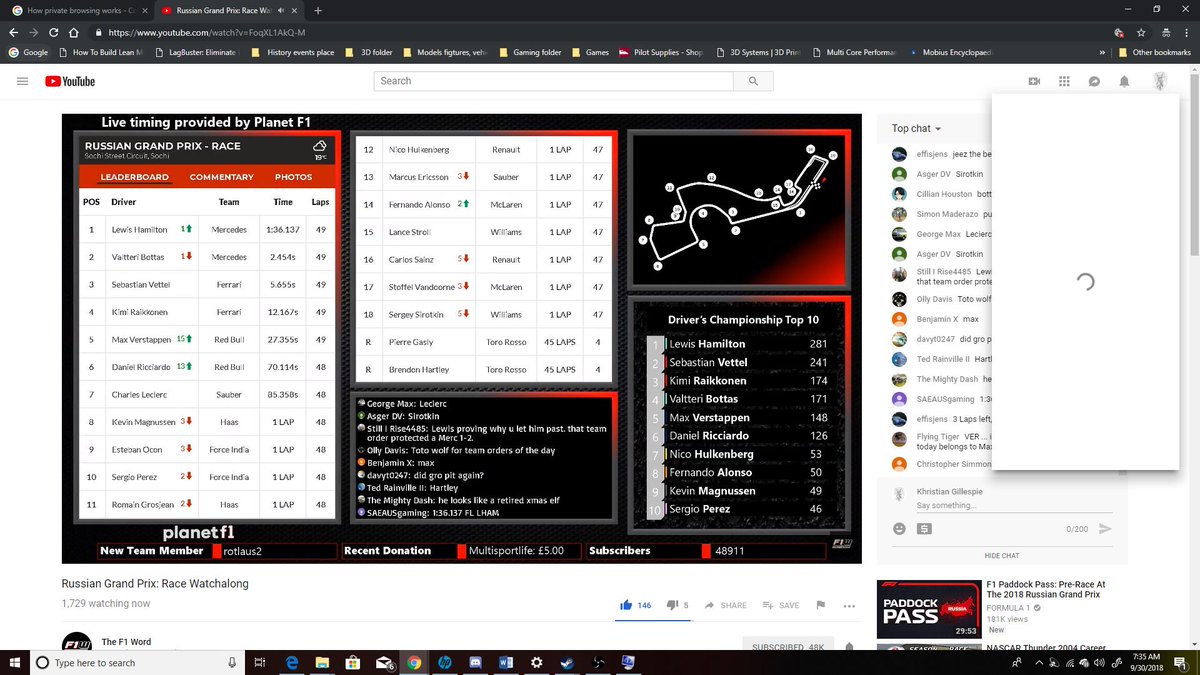Open Microsoft Word from taskbar
Screen dimensions: 1200x675
(x=506, y=662)
